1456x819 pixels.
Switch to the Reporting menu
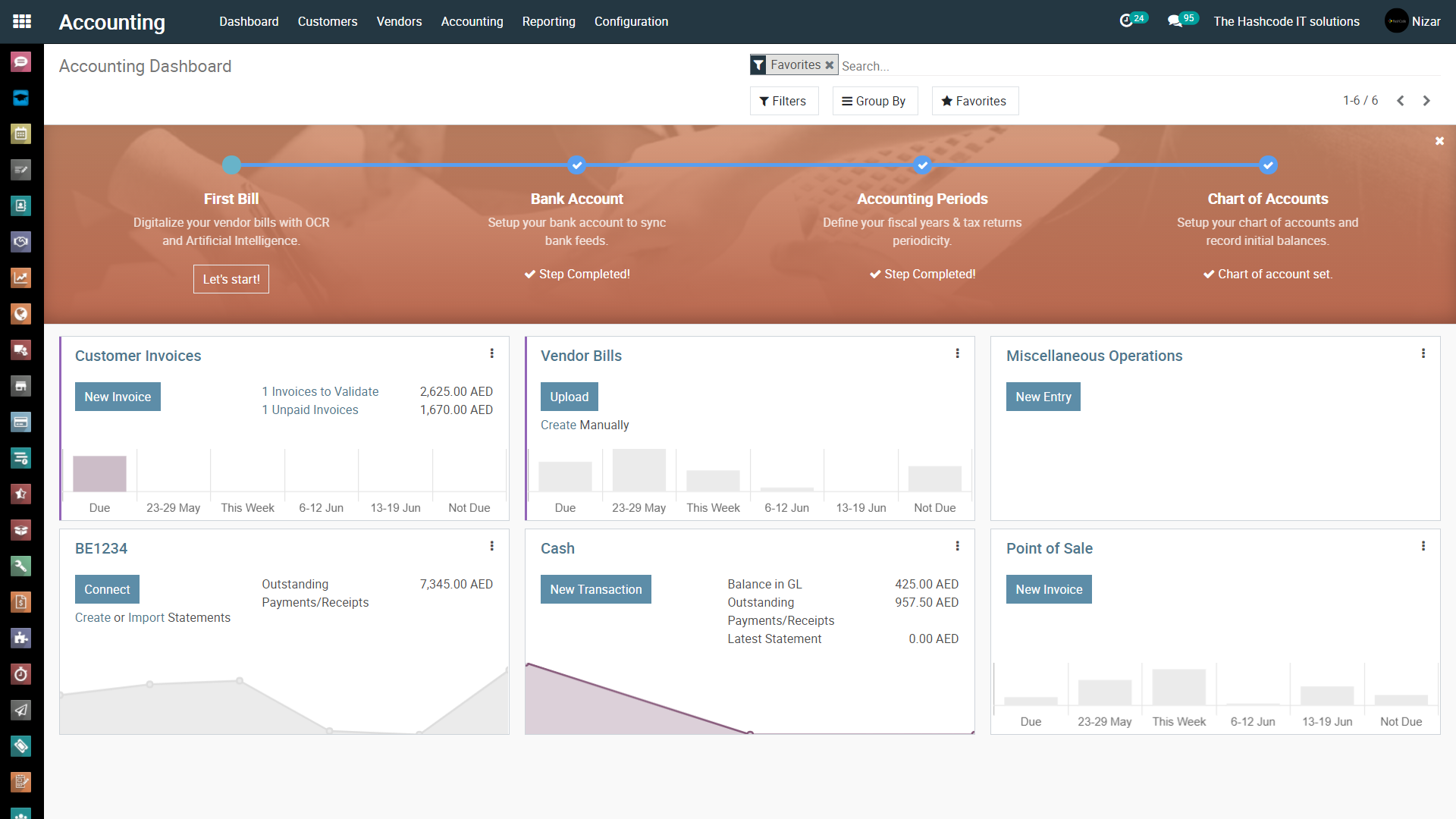click(548, 21)
